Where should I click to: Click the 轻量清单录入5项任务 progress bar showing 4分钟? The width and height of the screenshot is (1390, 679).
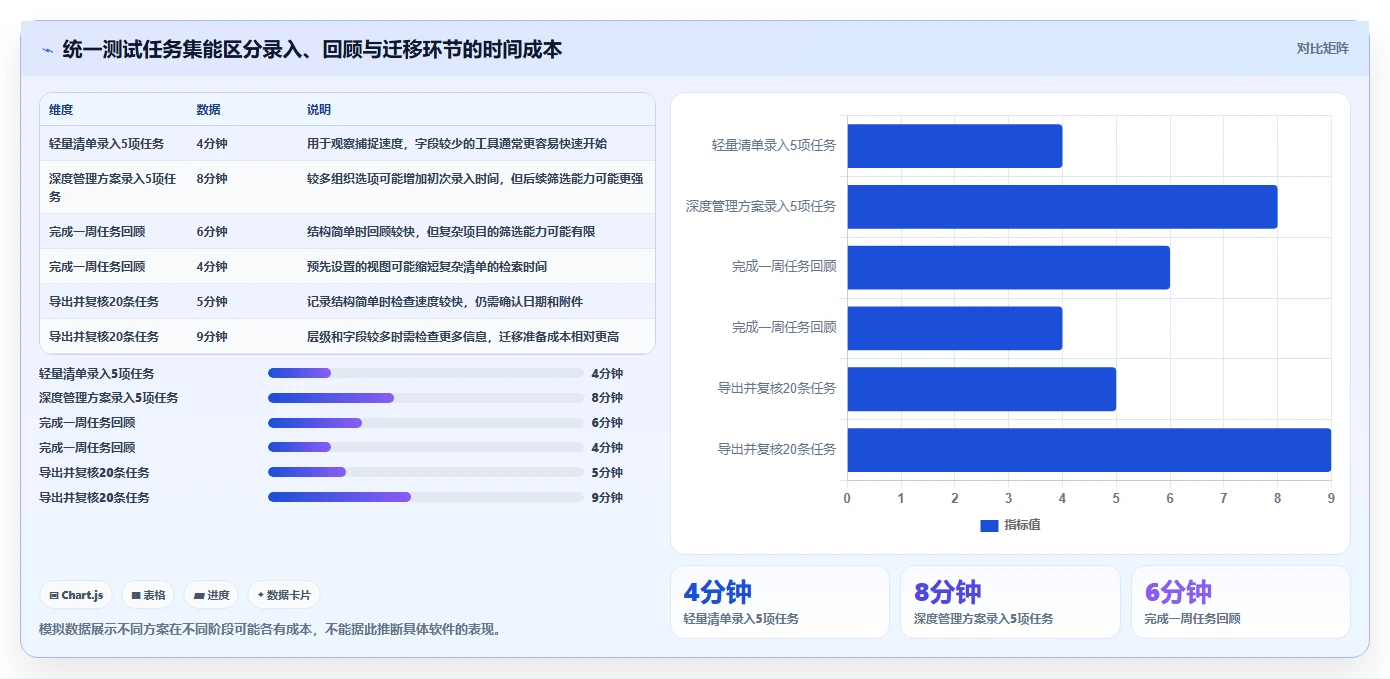(425, 373)
